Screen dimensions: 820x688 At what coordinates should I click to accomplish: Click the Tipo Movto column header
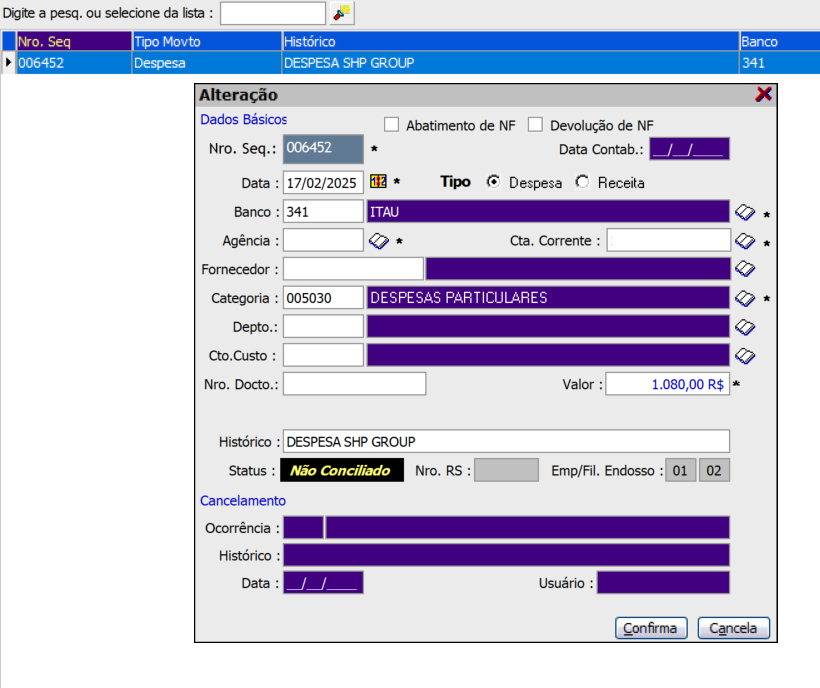206,42
